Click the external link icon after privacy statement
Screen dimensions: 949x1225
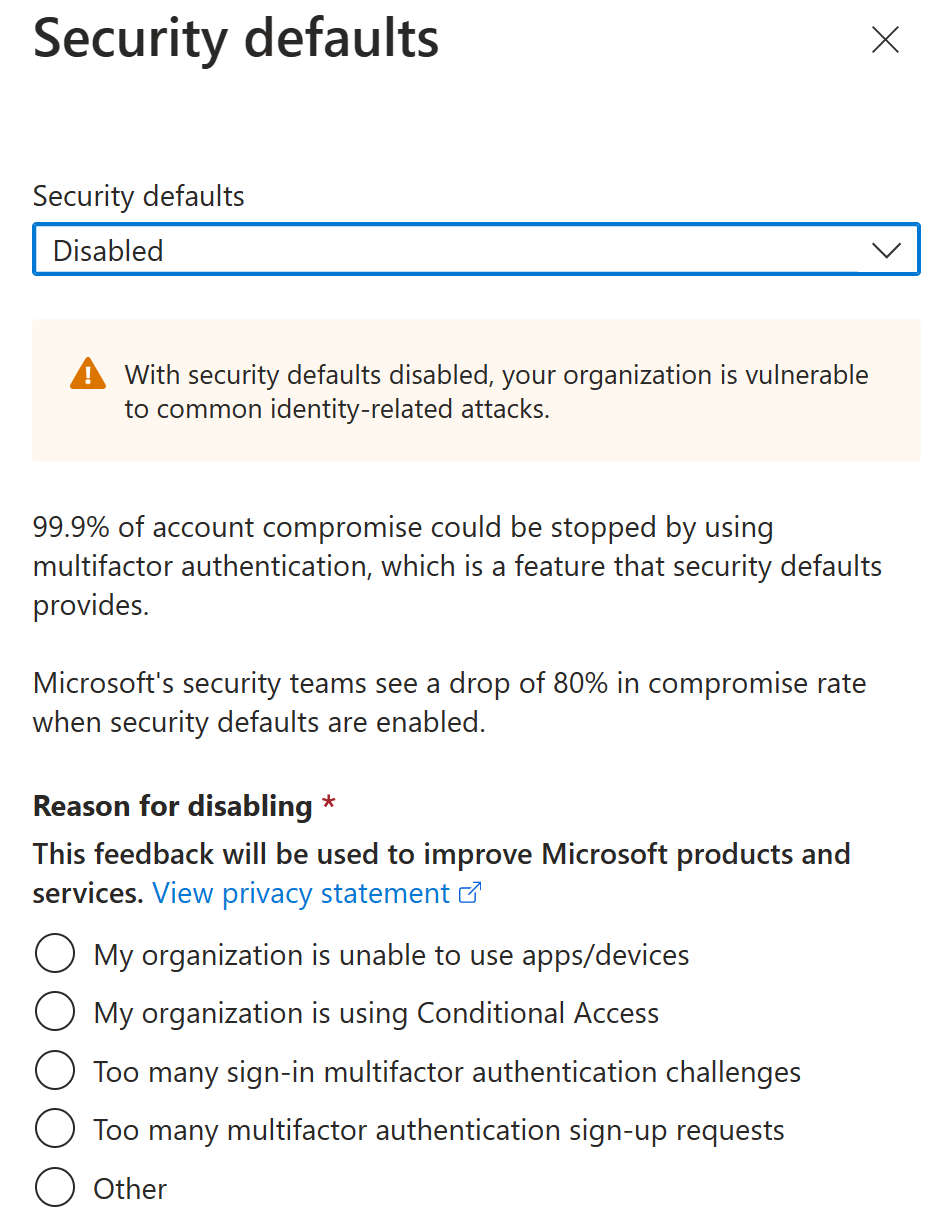470,893
